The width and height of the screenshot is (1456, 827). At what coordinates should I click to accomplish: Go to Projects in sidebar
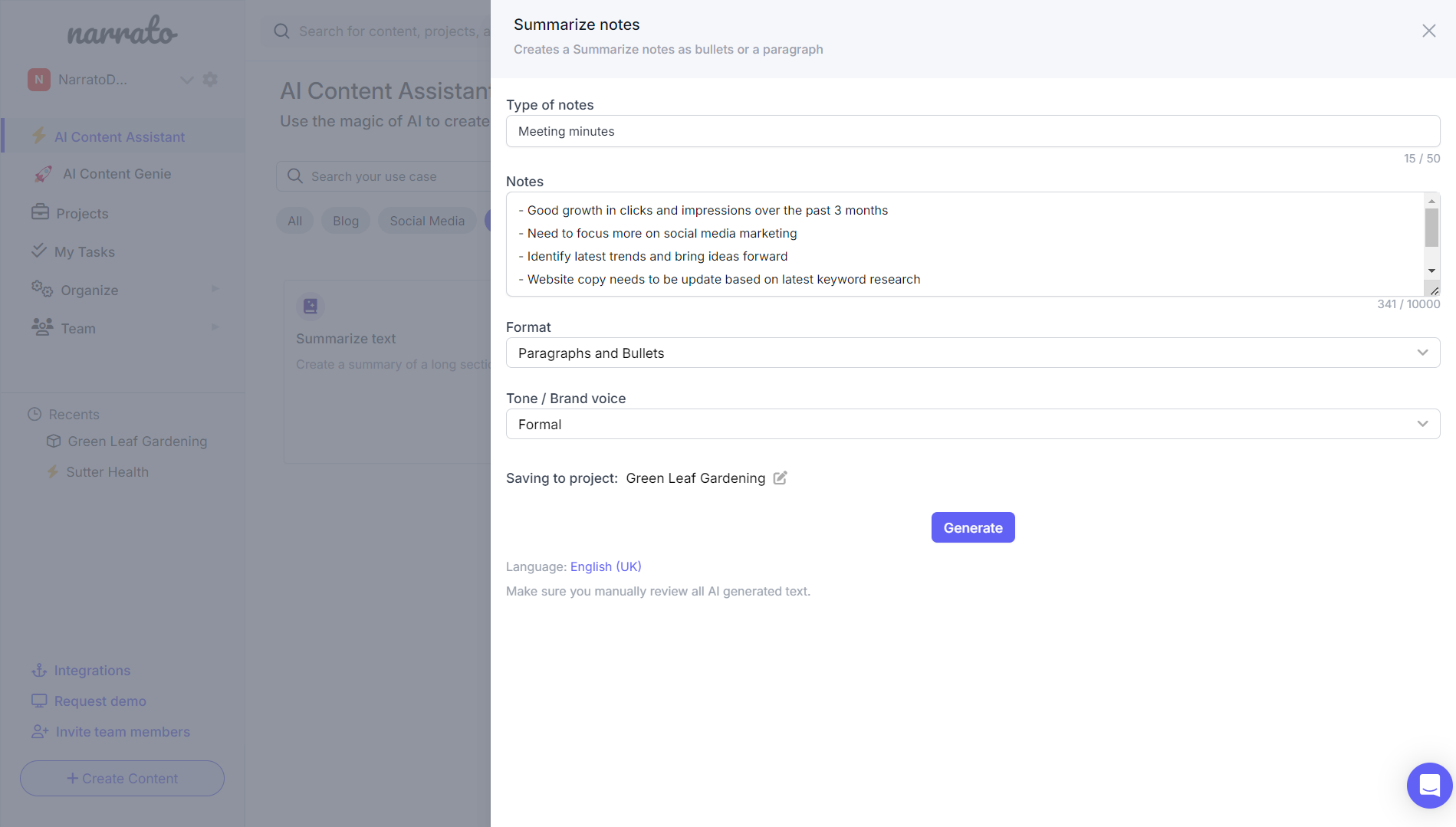pos(82,213)
